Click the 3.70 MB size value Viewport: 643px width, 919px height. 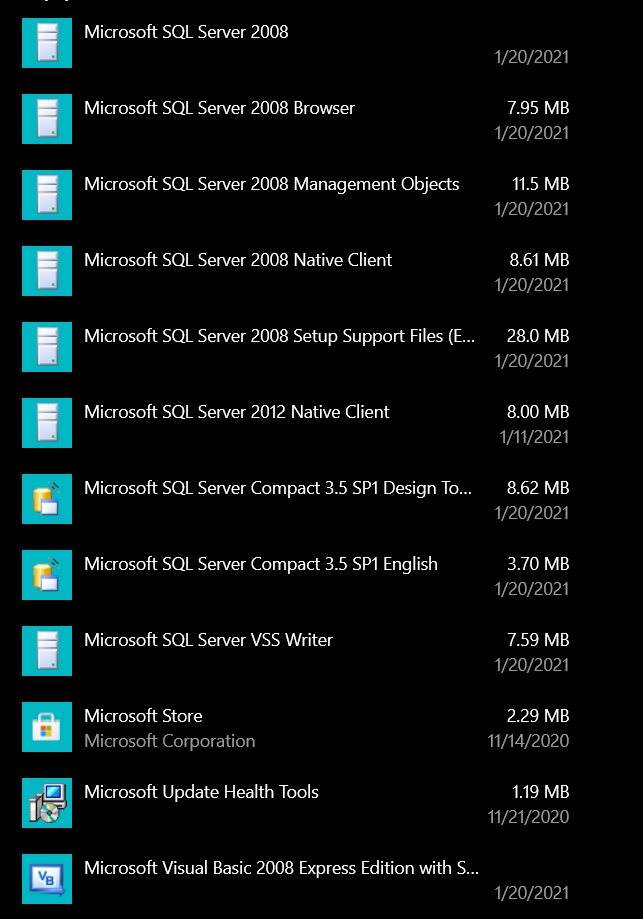(538, 564)
